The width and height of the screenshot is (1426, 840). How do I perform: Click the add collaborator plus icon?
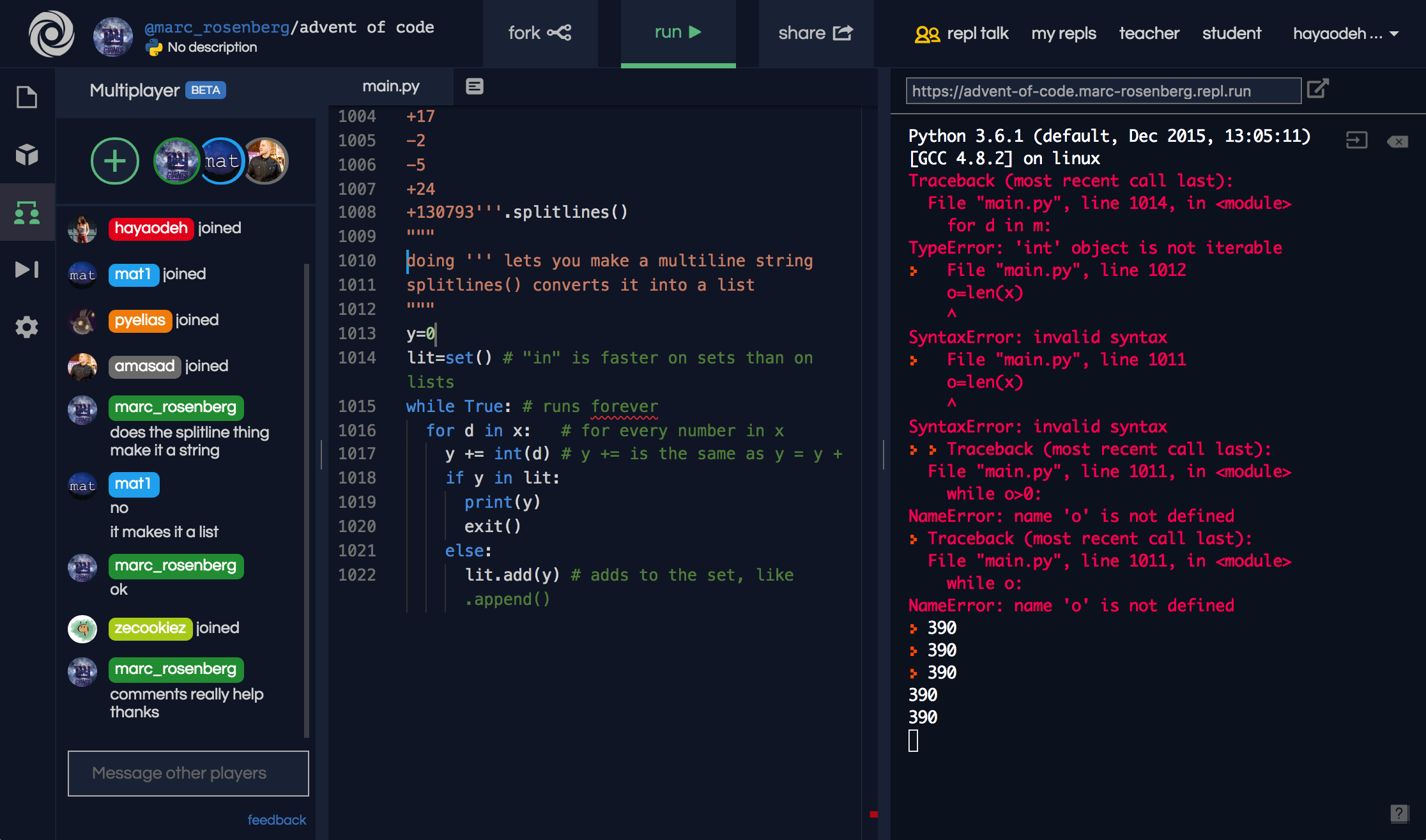[113, 161]
